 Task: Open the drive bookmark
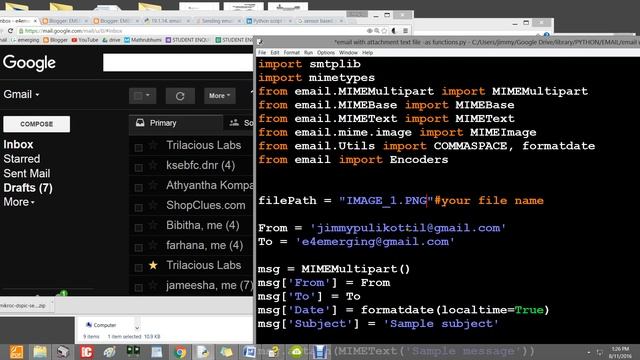click(111, 40)
